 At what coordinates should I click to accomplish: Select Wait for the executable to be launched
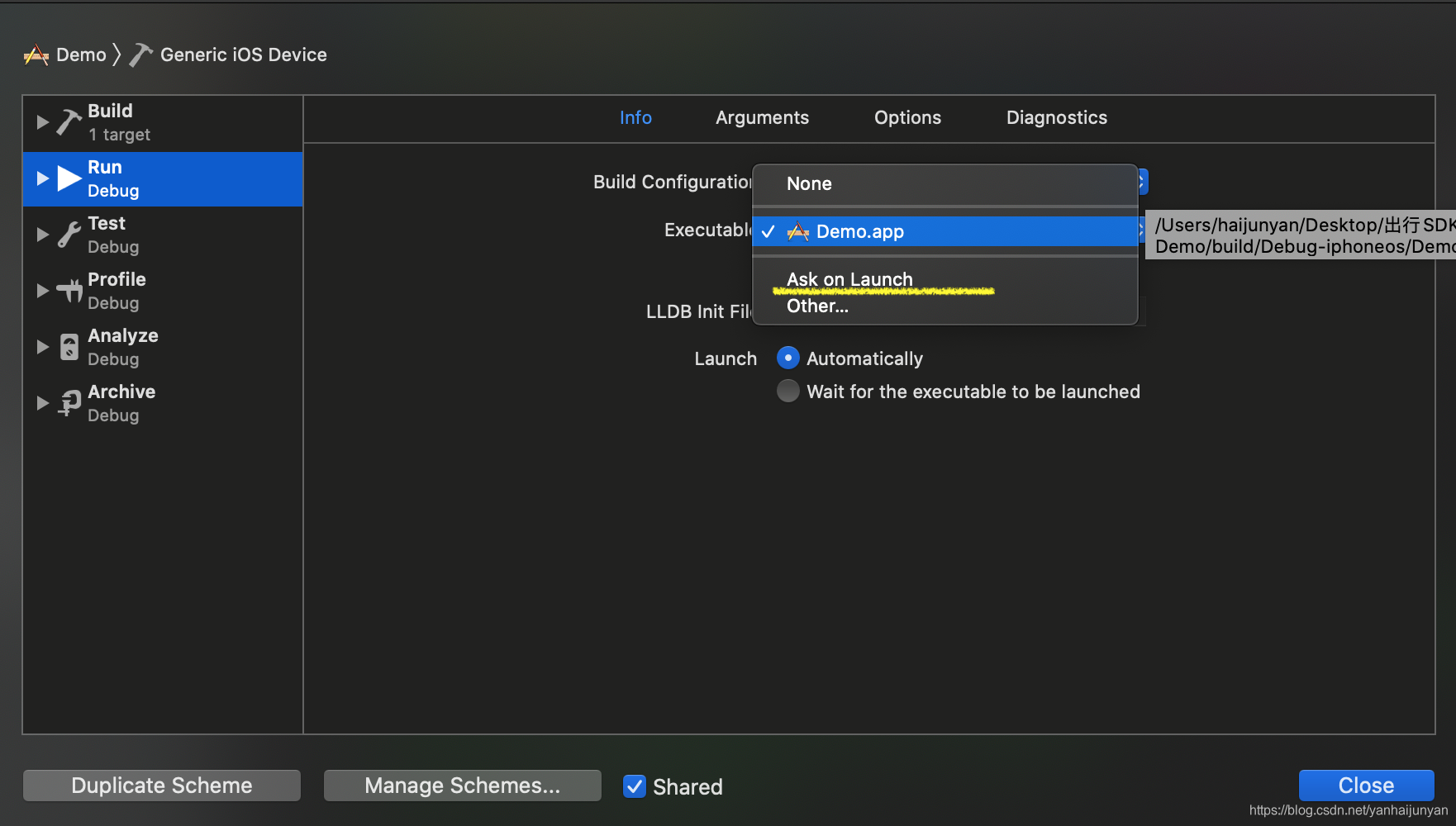788,392
